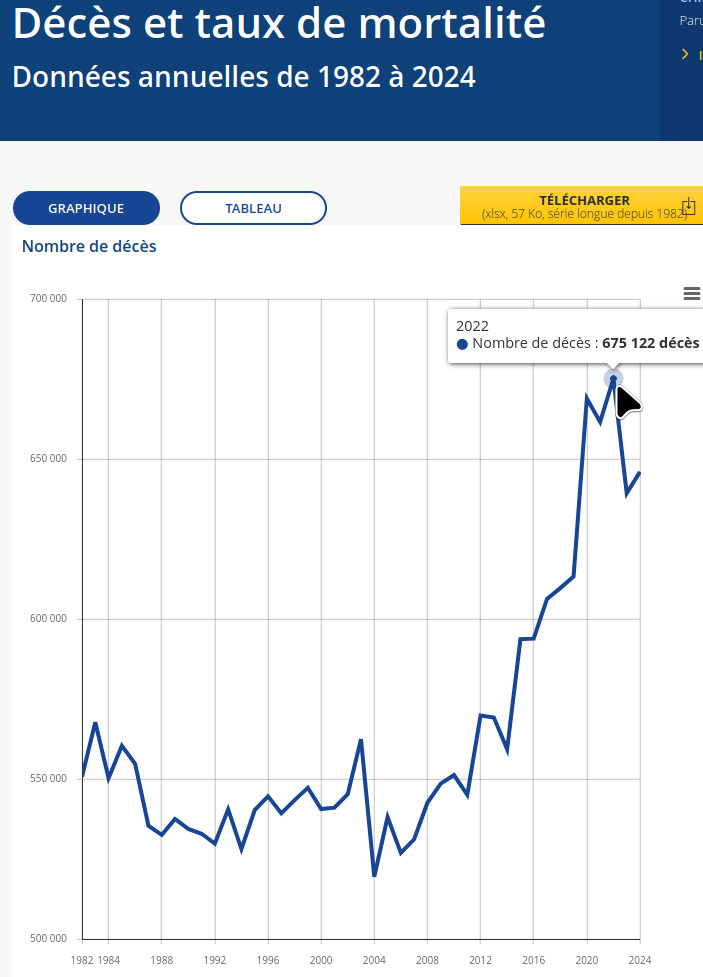Open the chart hamburger context menu
Viewport: 703px width, 977px height.
click(691, 293)
